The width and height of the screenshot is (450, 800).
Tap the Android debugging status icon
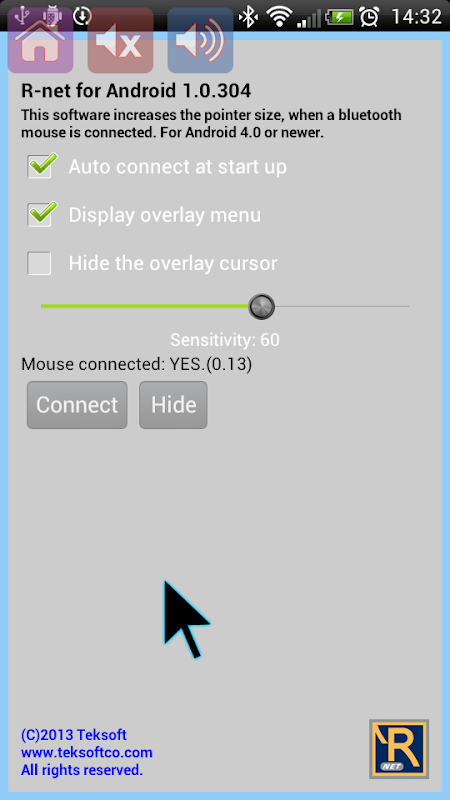coord(52,15)
